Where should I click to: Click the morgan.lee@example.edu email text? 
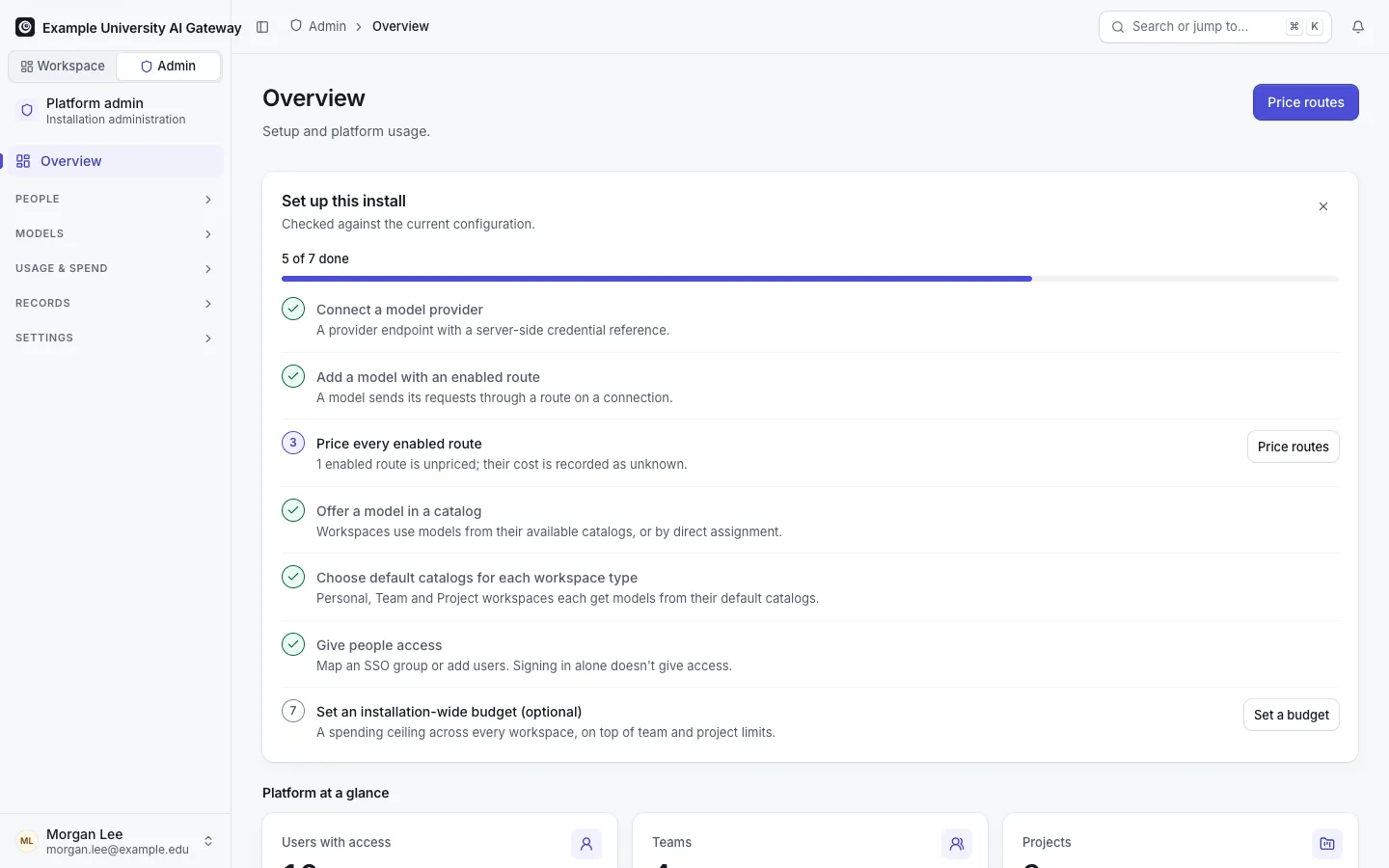click(x=118, y=850)
